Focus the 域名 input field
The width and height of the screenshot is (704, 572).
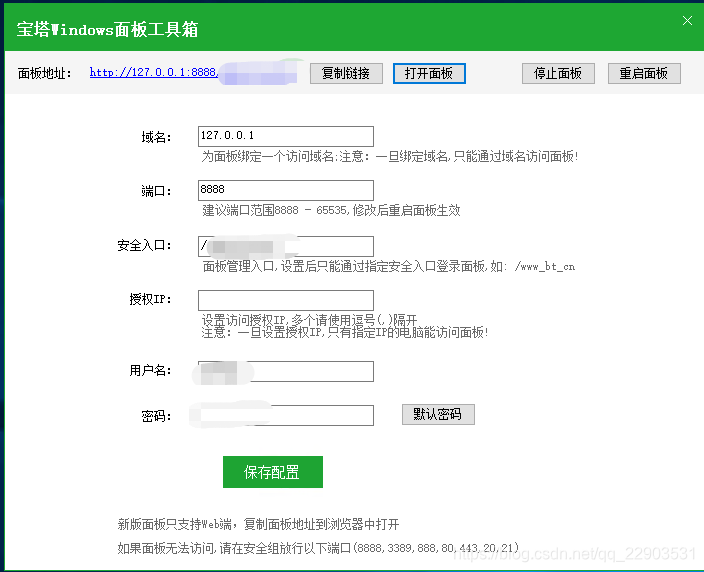point(286,136)
